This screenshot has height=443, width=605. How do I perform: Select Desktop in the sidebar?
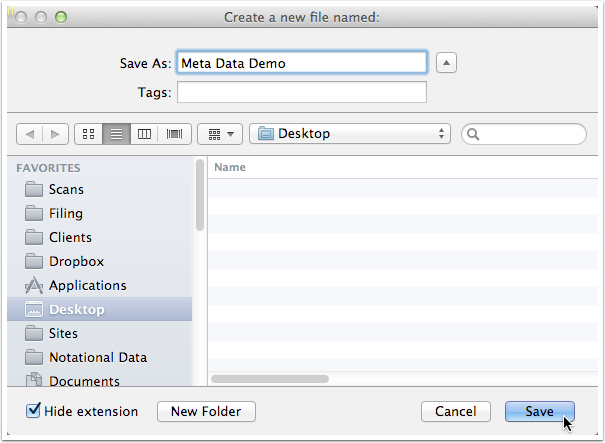100,309
